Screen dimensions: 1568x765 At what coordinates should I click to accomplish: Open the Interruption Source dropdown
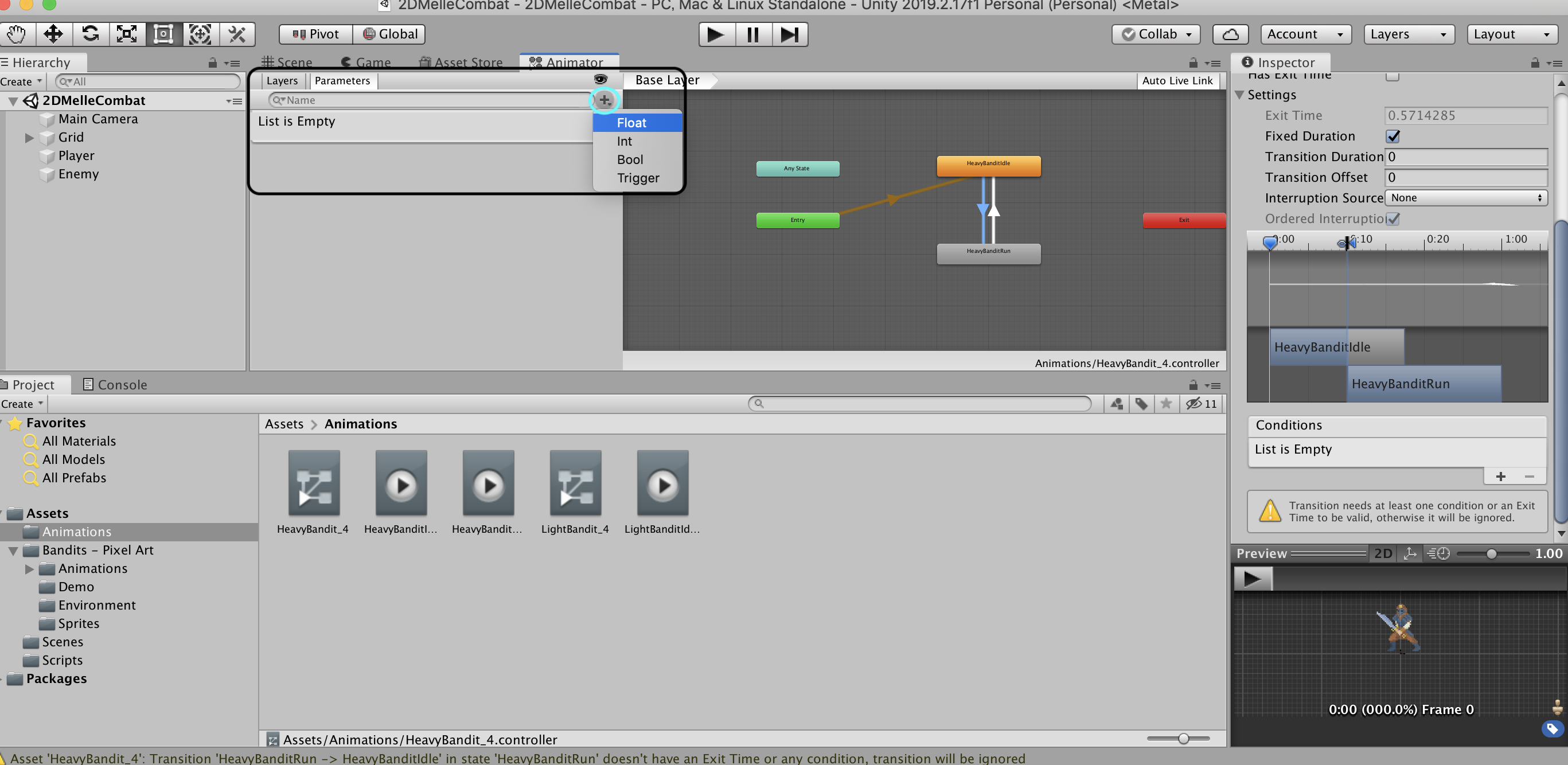(1466, 198)
